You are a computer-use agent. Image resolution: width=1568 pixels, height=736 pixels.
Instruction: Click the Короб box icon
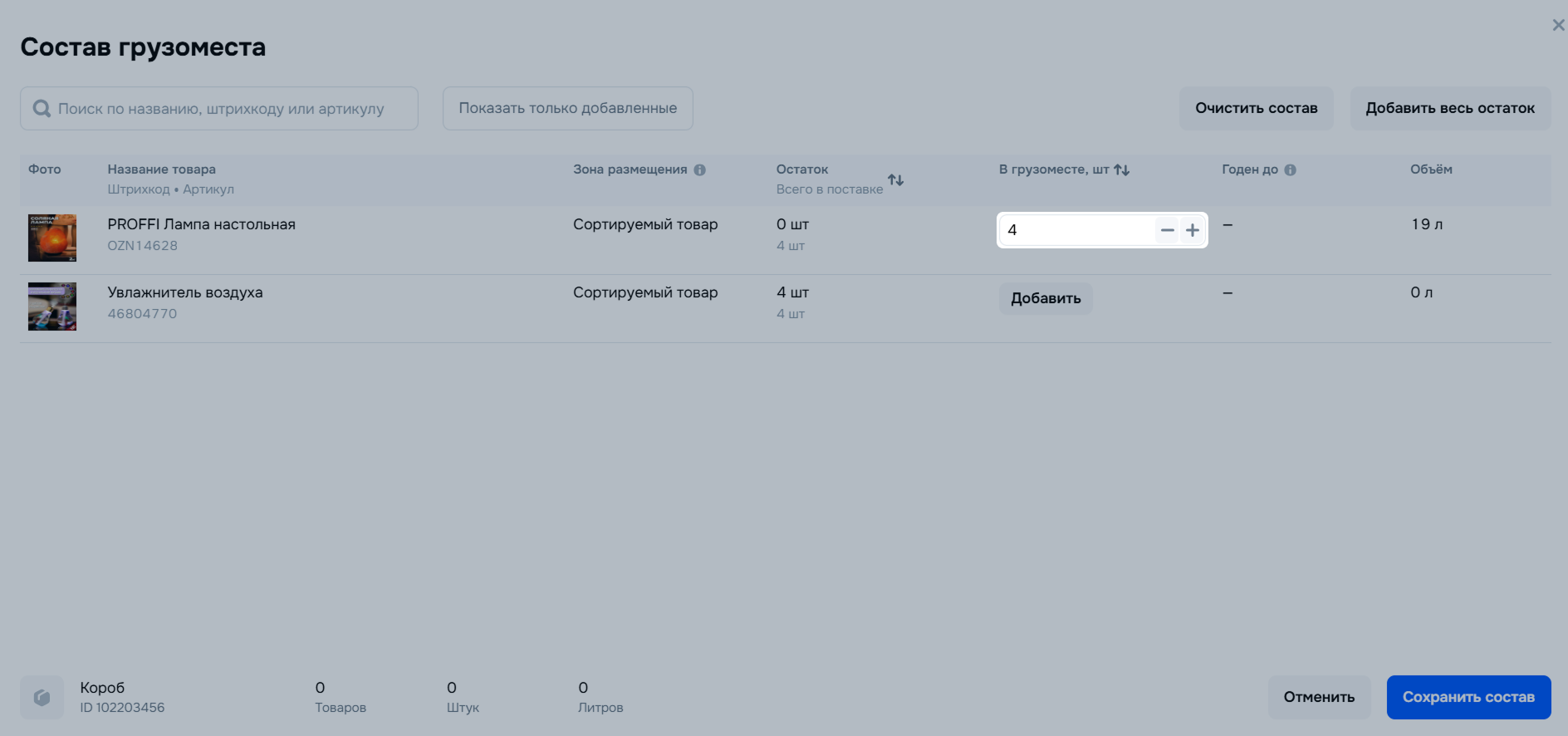pyautogui.click(x=42, y=698)
